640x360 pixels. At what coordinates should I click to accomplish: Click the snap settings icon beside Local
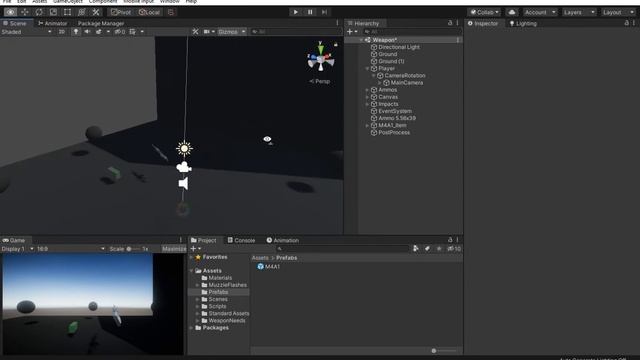click(171, 12)
